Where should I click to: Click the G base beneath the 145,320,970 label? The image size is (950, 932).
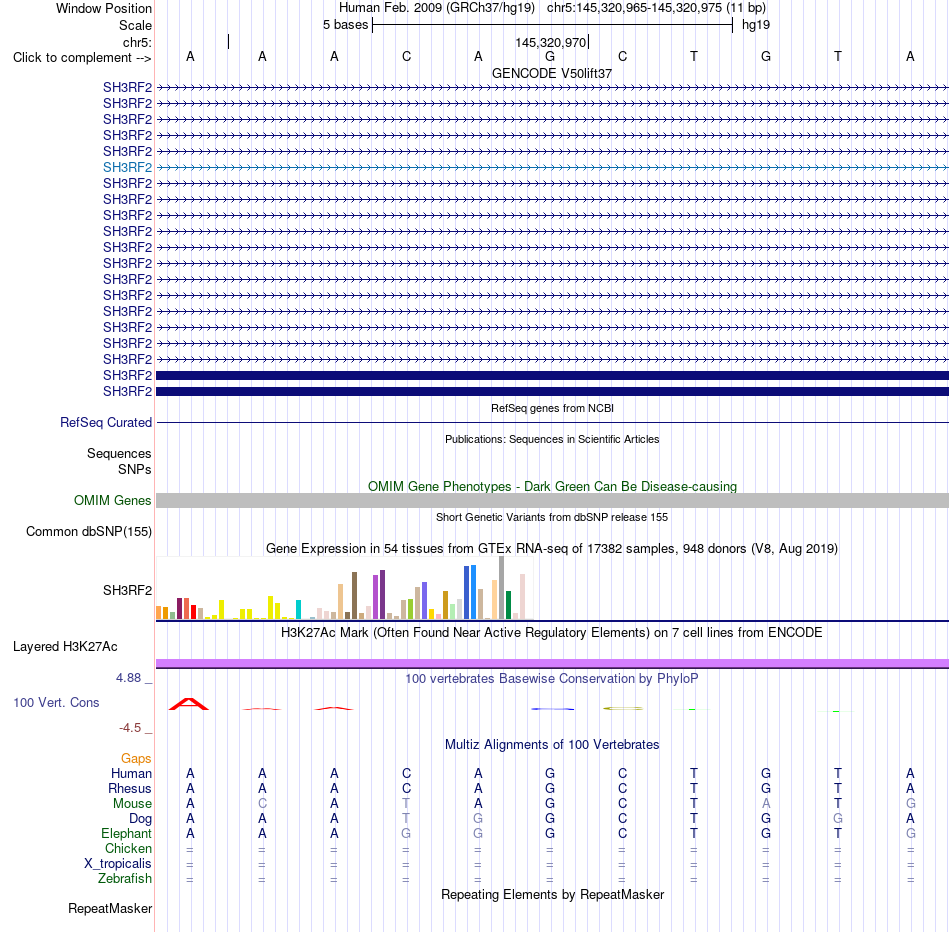tap(550, 56)
